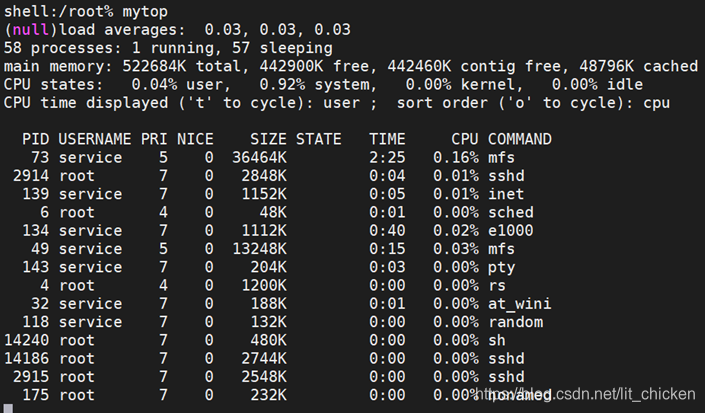Click the 'inet' command name

pyautogui.click(x=506, y=194)
